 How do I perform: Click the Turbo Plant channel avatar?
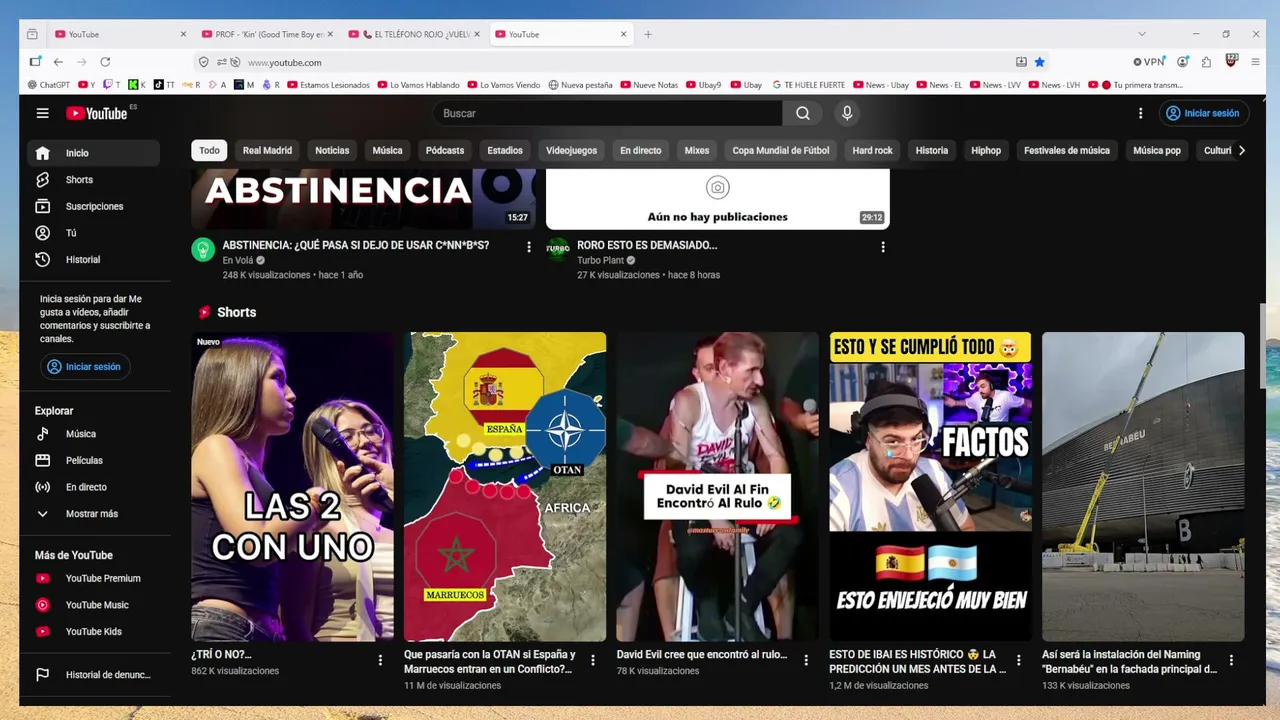click(x=558, y=250)
